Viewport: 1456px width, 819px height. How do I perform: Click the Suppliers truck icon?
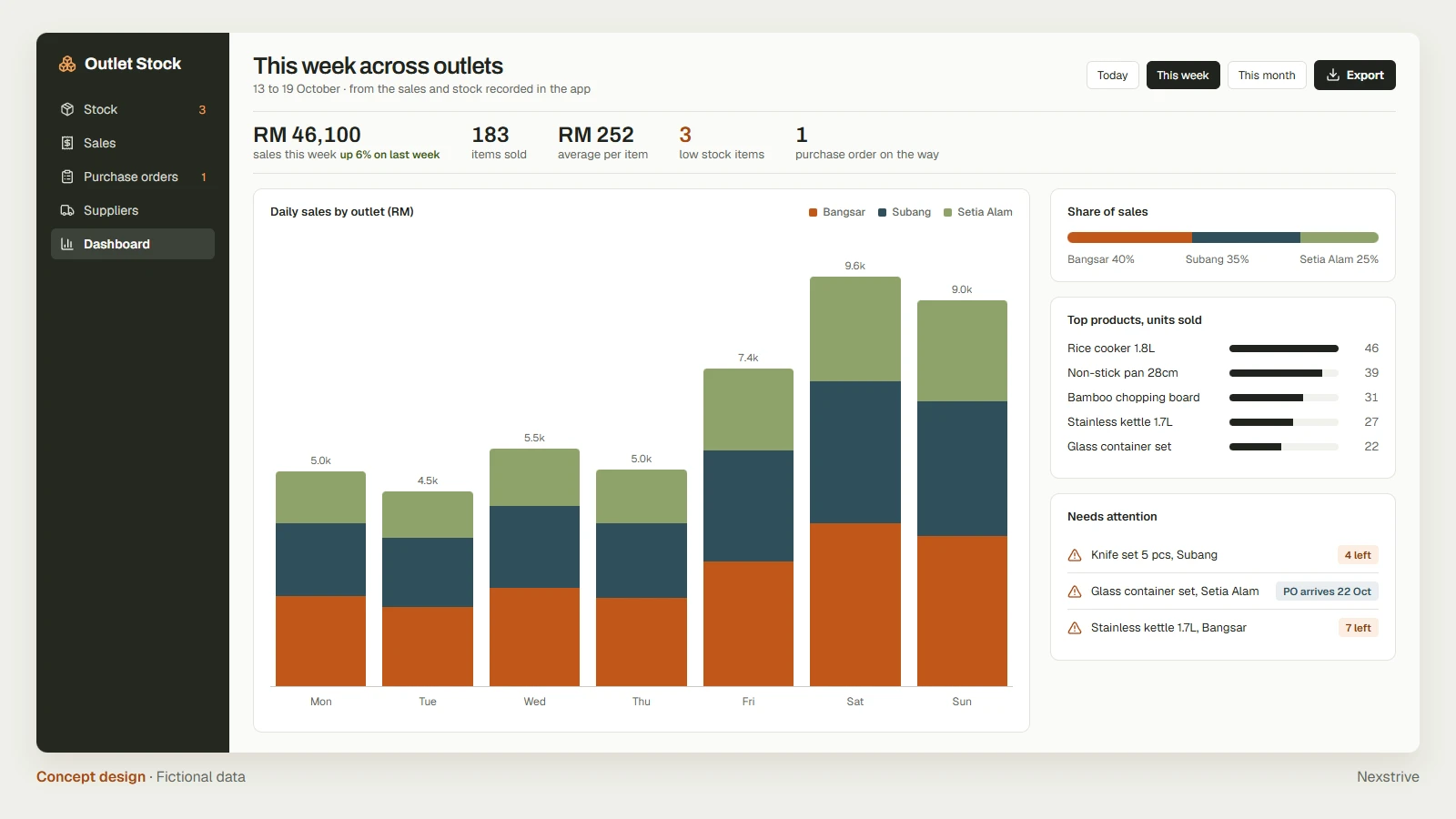pyautogui.click(x=67, y=210)
